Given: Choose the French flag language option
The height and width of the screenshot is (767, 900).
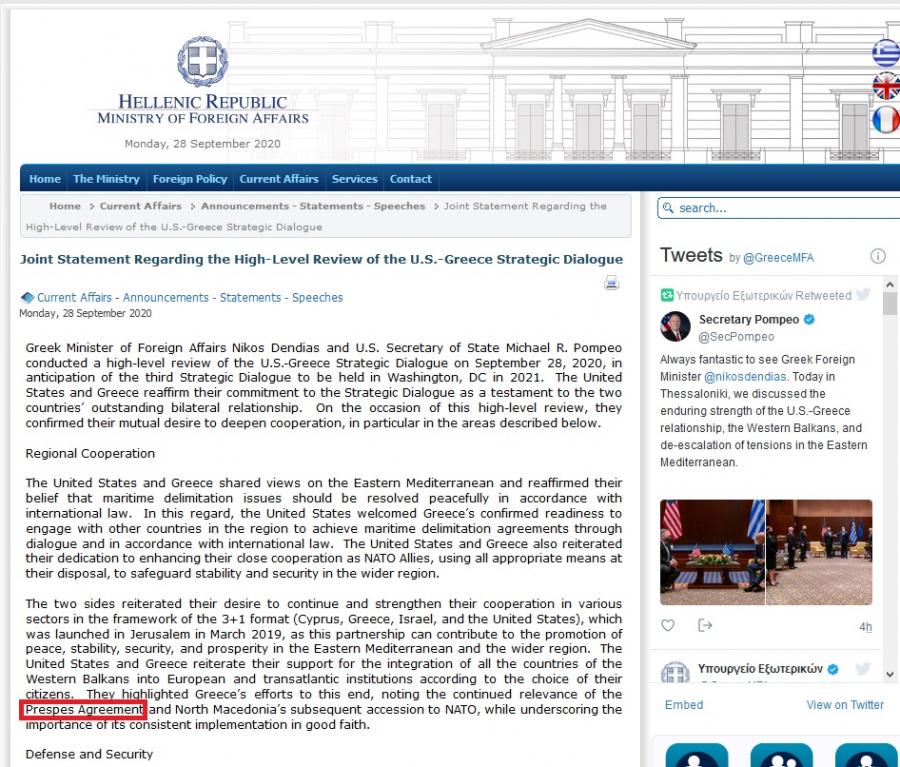Looking at the screenshot, I should tap(885, 120).
